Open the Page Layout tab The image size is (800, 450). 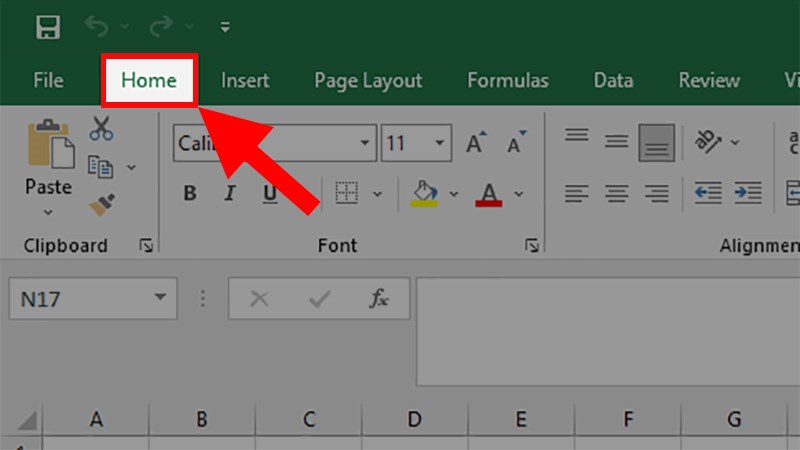coord(368,80)
